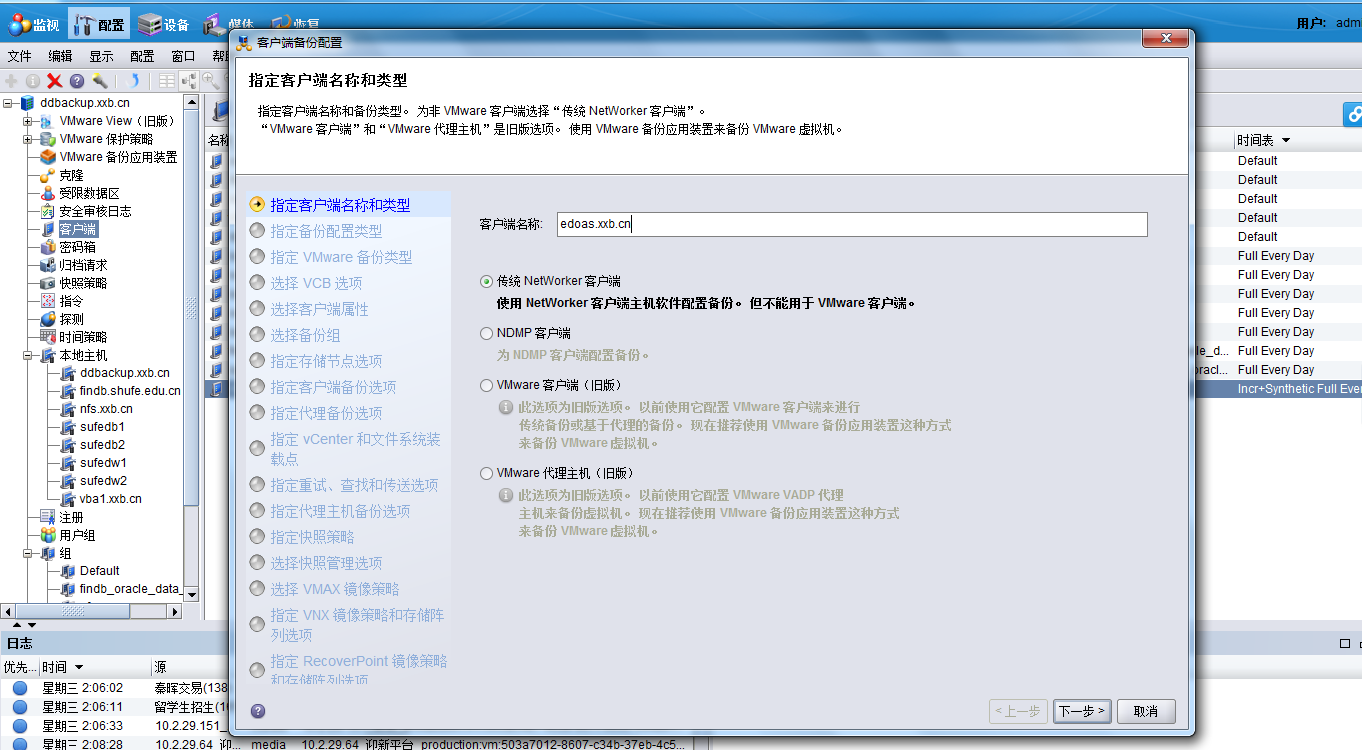Select VMware 代理主机（旧版） radio button
This screenshot has width=1362, height=750.
click(x=487, y=473)
